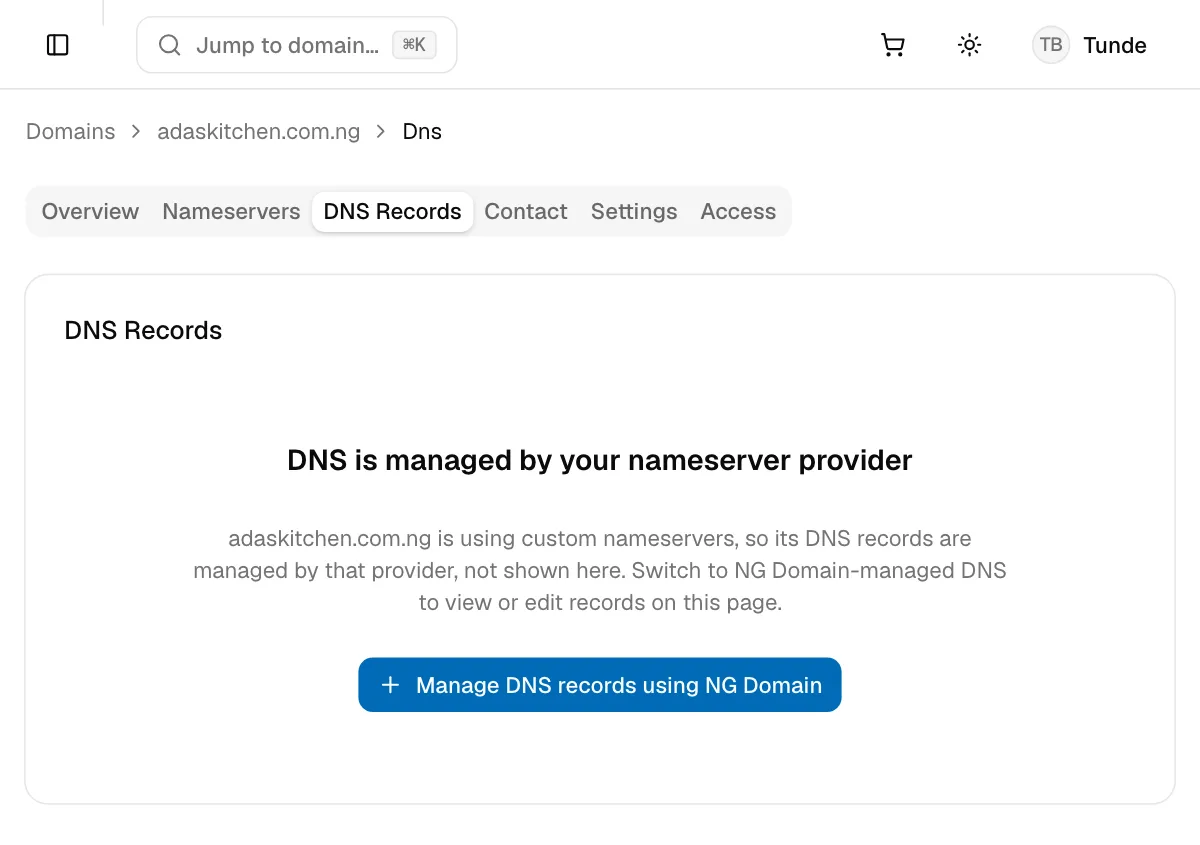Open the shopping cart
This screenshot has width=1200, height=845.
(x=892, y=45)
